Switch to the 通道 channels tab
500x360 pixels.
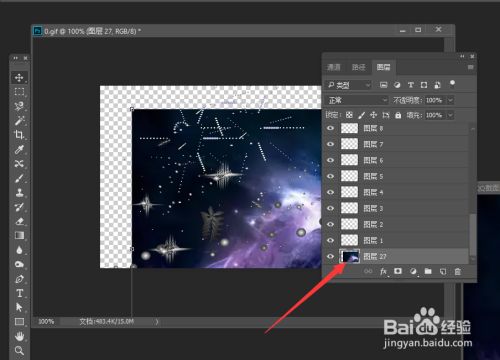click(334, 67)
